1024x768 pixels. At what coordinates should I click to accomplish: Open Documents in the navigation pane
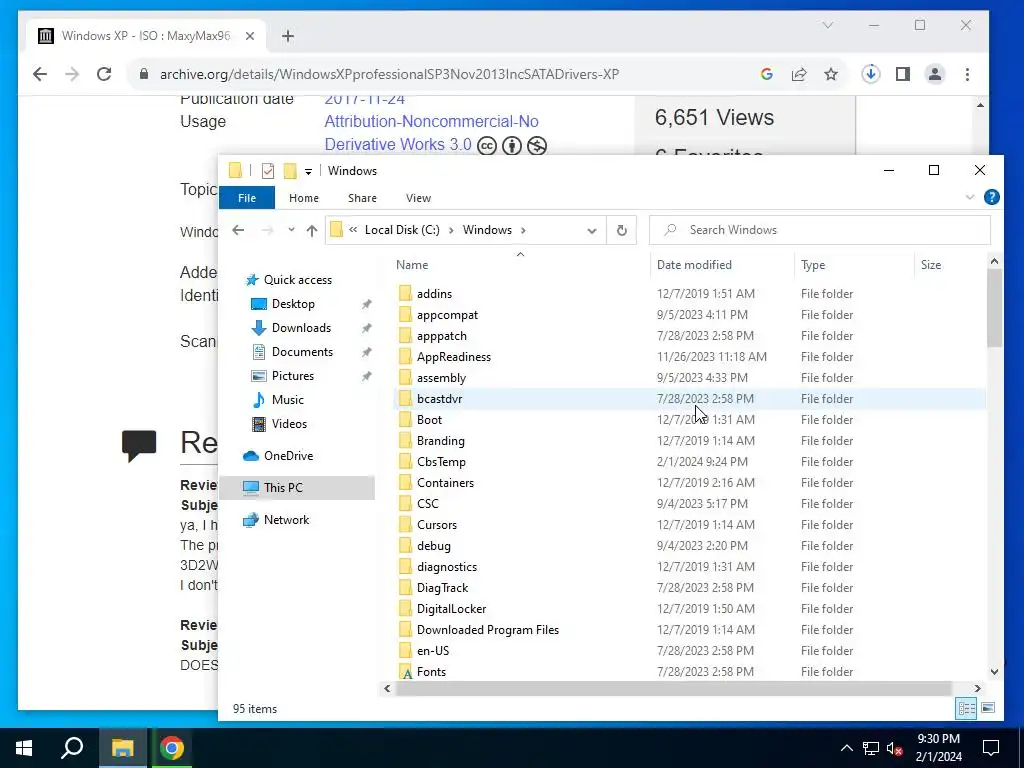coord(302,351)
